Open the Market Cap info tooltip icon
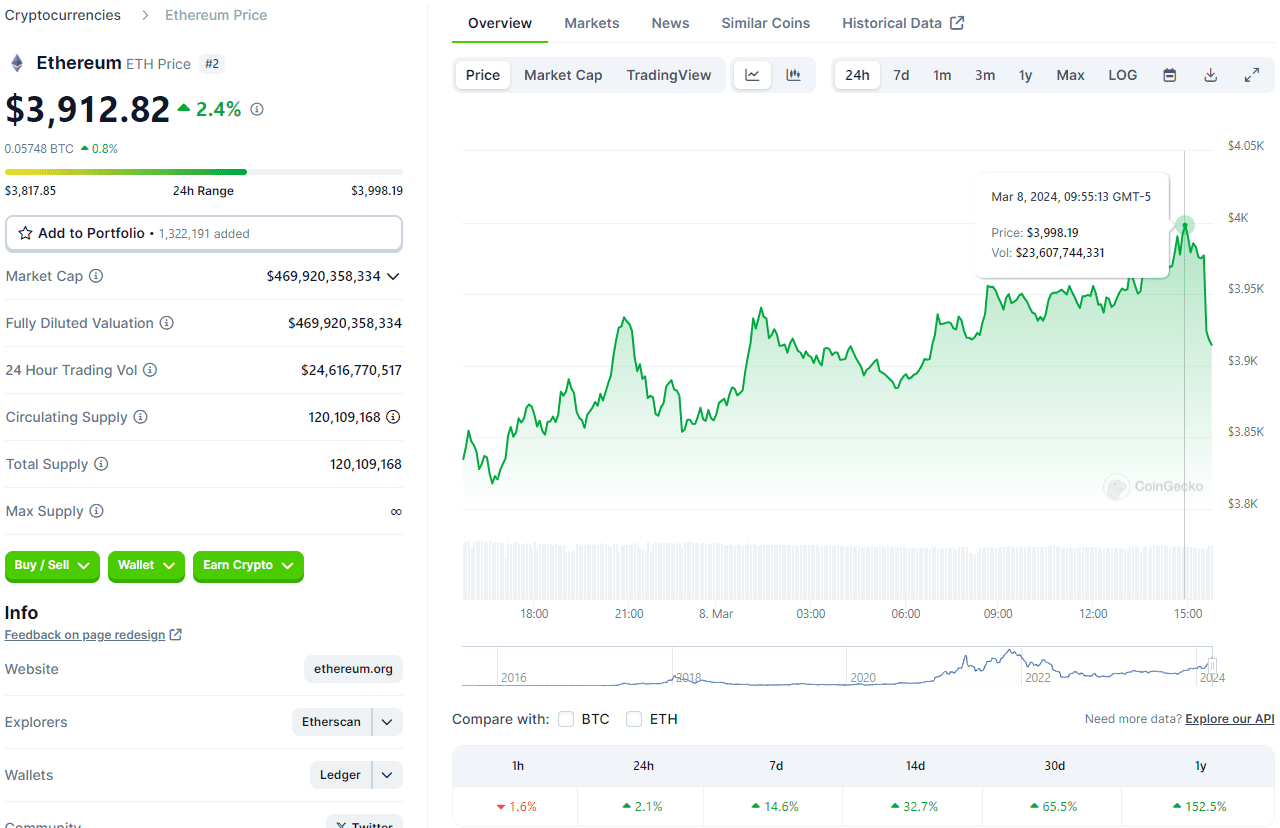Screen dimensions: 1280x828 click(96, 276)
